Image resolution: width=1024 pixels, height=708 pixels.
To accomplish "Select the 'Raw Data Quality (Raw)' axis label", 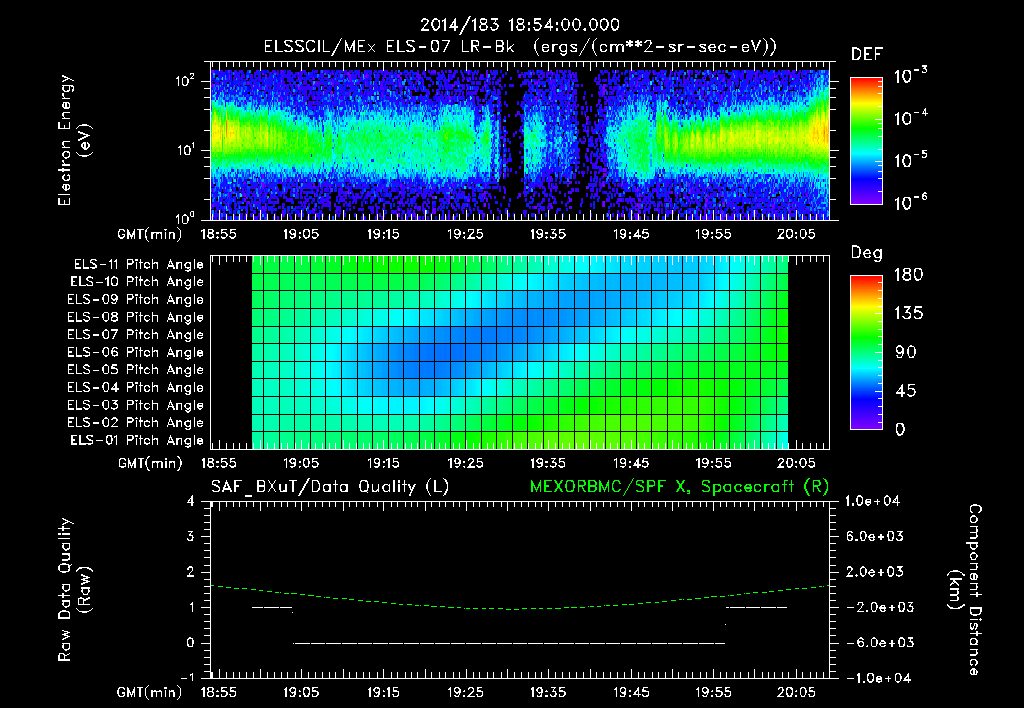I will tap(74, 590).
